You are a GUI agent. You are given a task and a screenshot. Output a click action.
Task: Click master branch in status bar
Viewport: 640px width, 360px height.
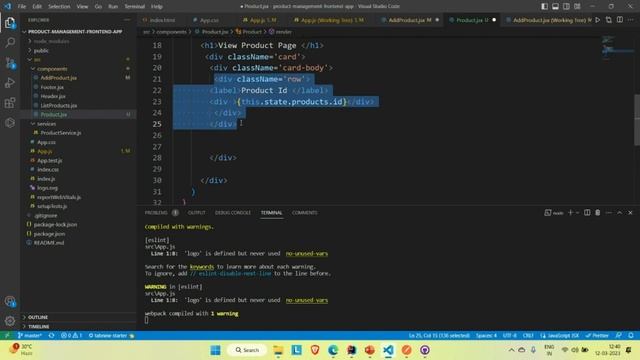click(x=30, y=336)
